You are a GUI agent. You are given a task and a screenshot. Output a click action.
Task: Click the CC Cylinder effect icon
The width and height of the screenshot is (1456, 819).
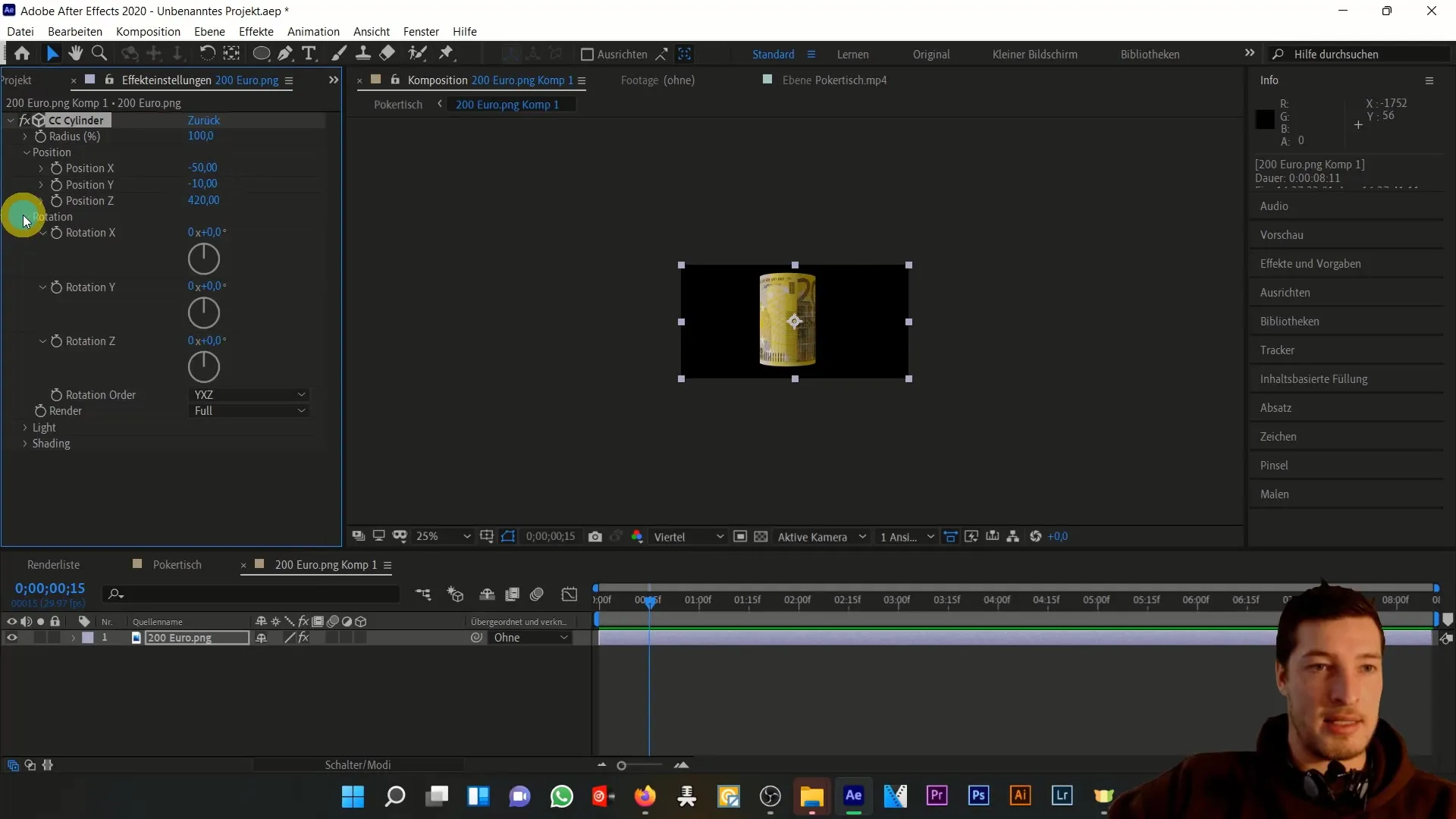38,119
